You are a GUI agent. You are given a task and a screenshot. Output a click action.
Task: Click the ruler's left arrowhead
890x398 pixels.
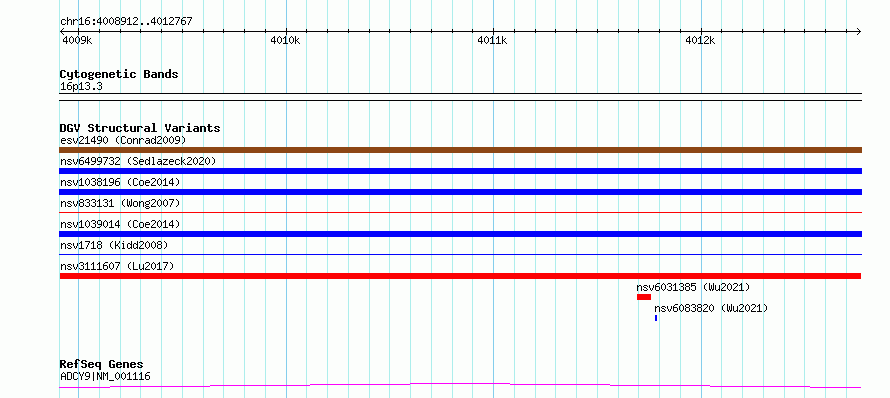click(x=62, y=31)
